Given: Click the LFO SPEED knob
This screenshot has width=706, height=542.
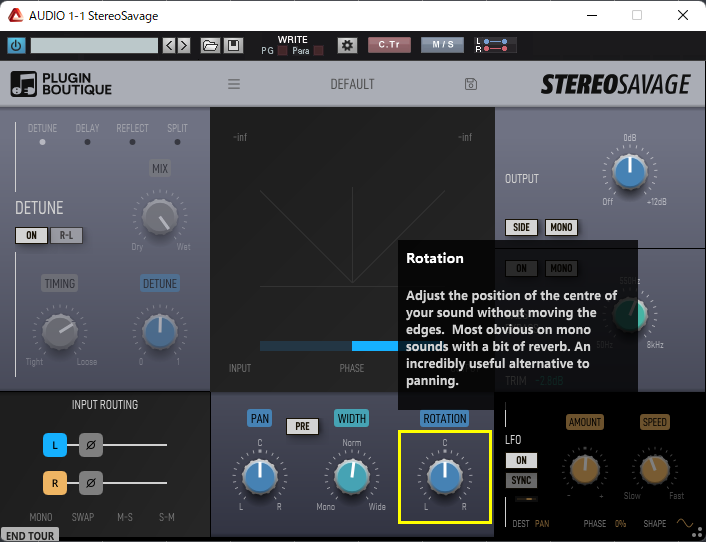Looking at the screenshot, I should click(654, 469).
